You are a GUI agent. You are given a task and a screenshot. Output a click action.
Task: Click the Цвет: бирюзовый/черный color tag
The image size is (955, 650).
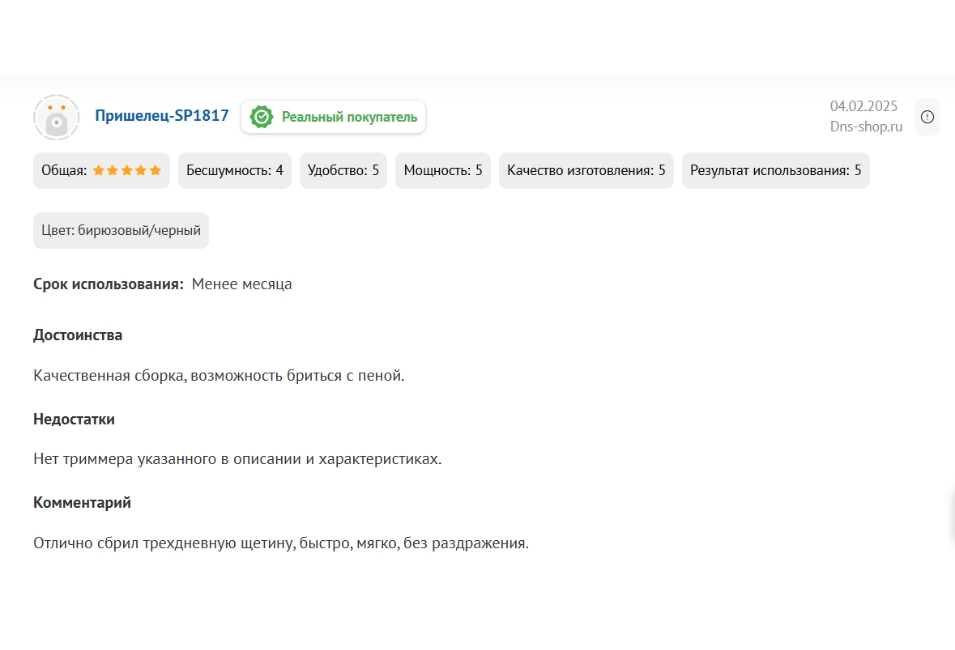tap(121, 231)
